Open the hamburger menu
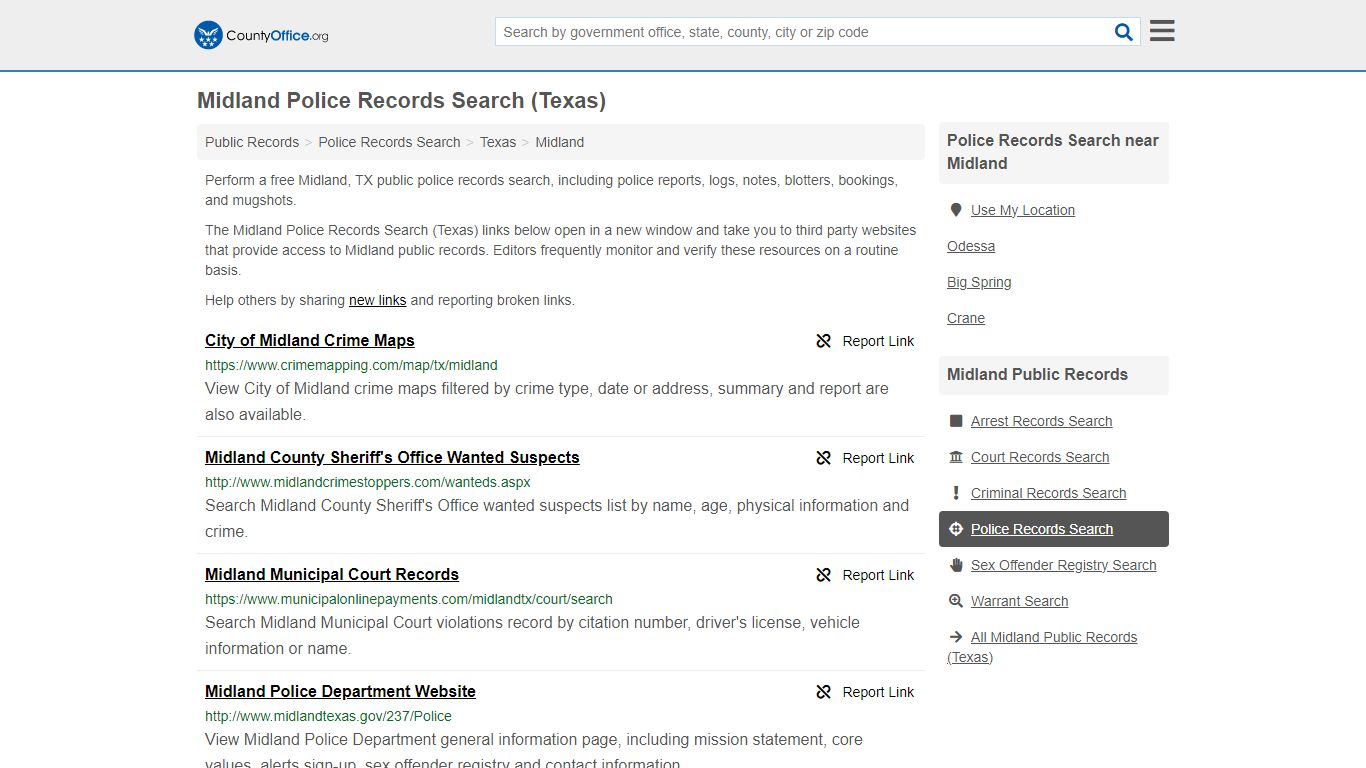Viewport: 1366px width, 768px height. pyautogui.click(x=1162, y=31)
